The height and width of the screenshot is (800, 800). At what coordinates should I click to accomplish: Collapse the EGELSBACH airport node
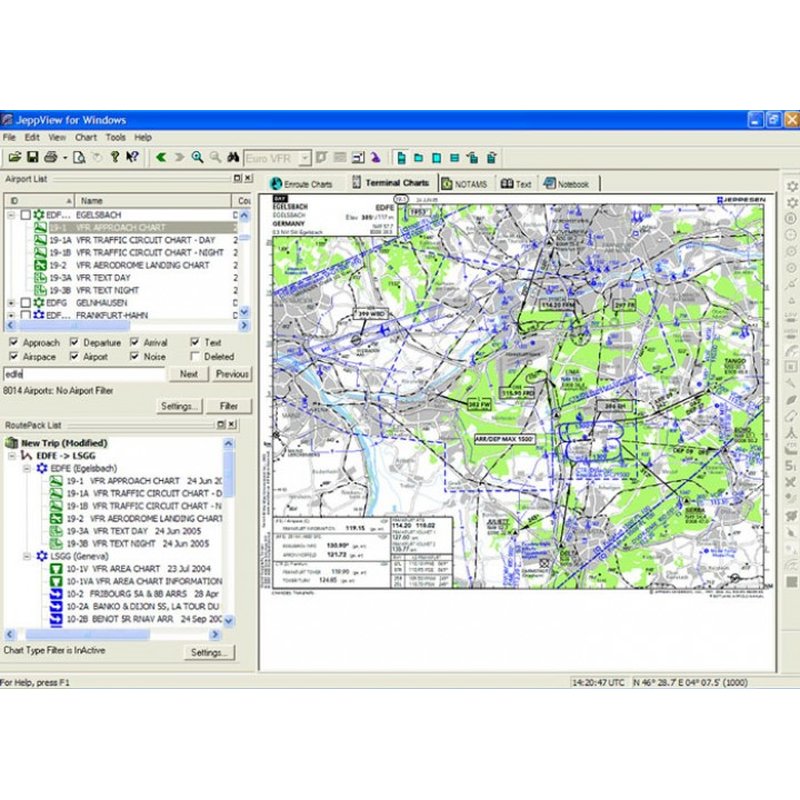(x=11, y=215)
